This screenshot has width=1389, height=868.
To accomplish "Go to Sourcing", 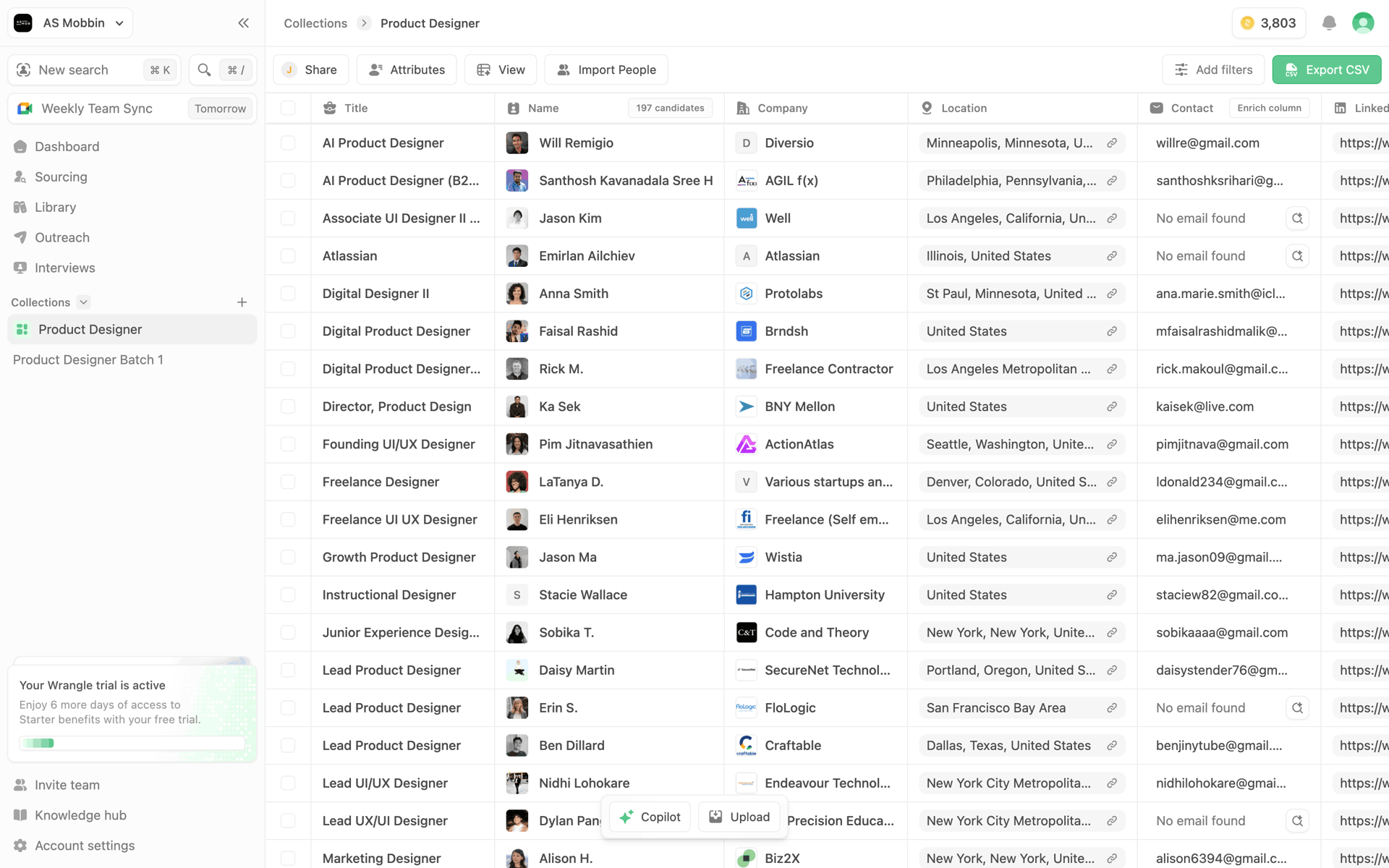I will point(61,177).
